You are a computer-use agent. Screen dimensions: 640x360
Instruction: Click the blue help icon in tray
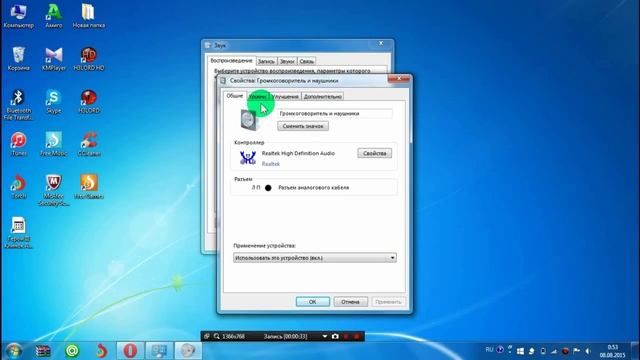tap(500, 350)
